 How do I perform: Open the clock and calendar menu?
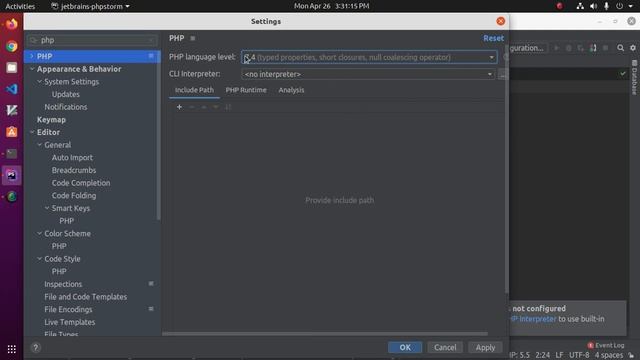331,6
